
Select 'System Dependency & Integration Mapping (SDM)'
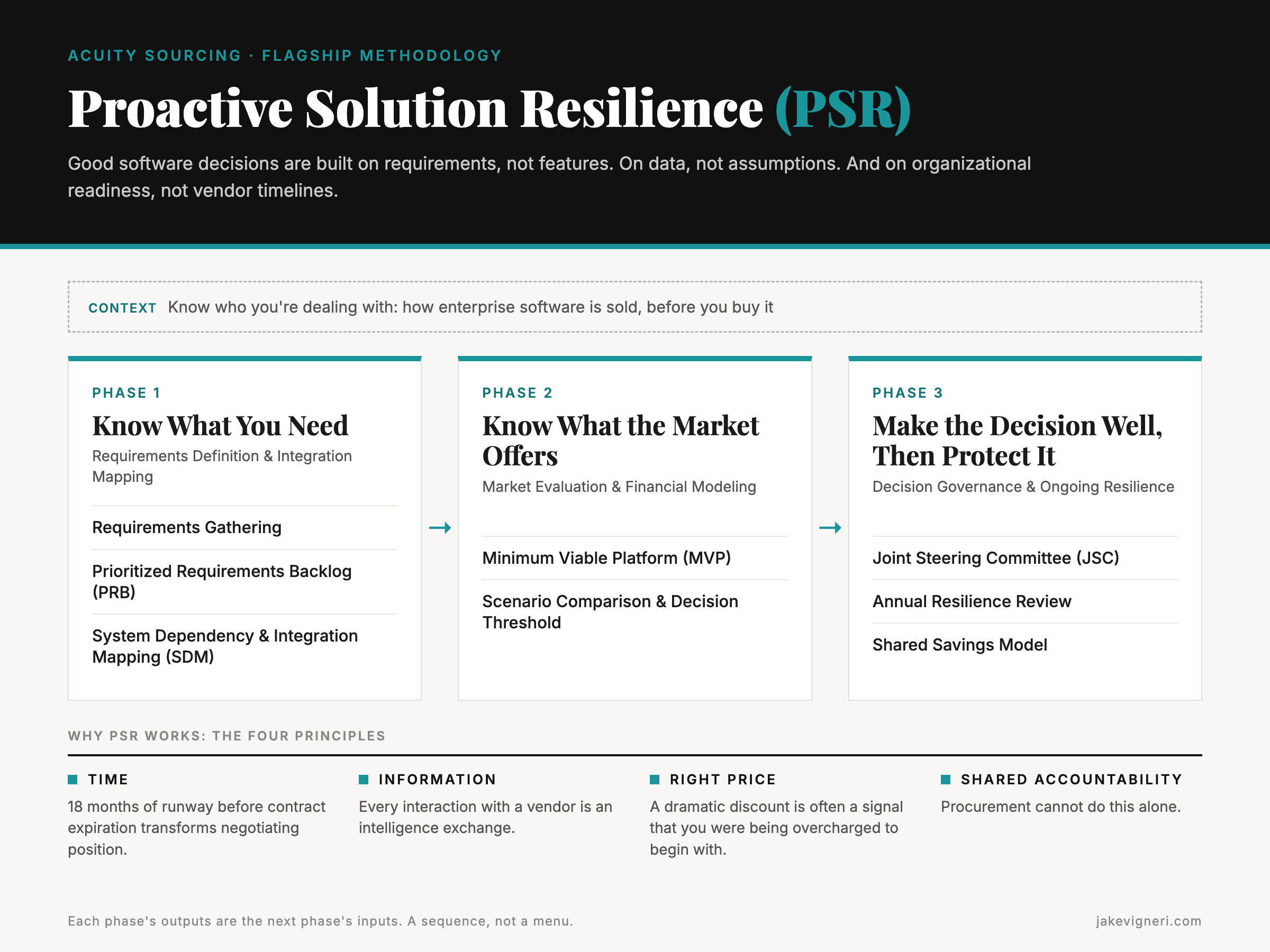tap(225, 646)
